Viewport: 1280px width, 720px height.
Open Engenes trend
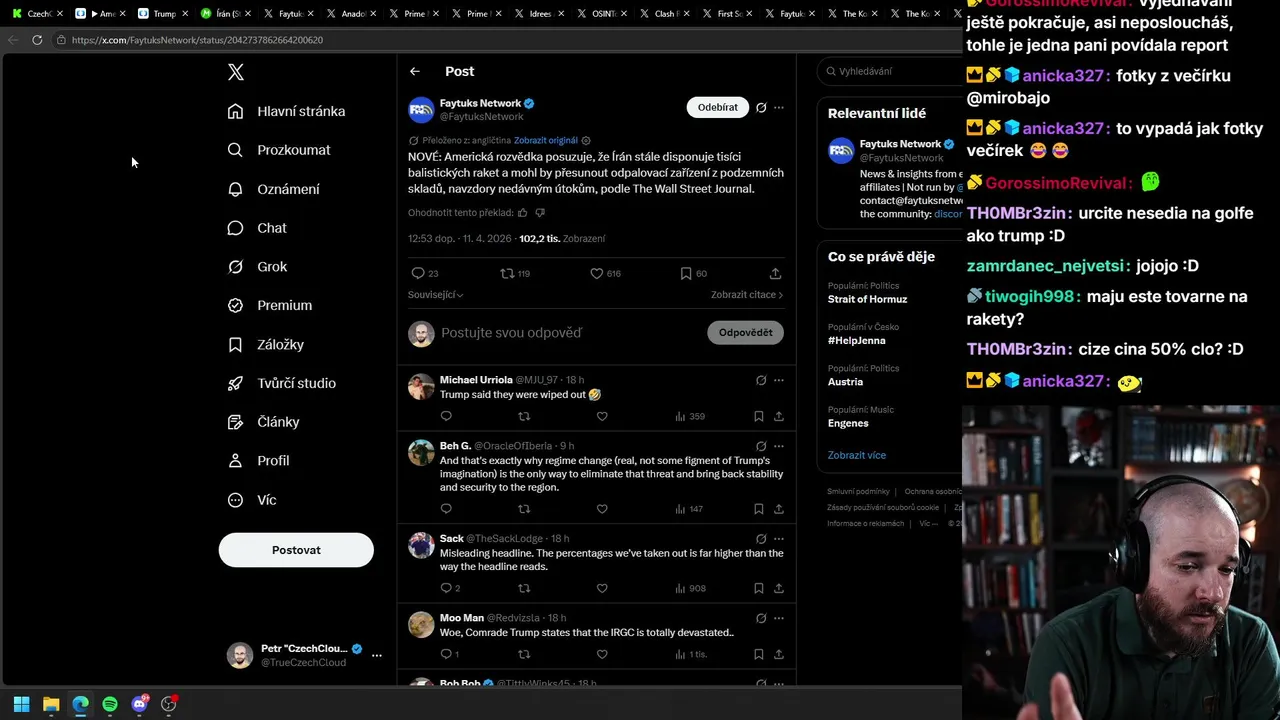(848, 423)
